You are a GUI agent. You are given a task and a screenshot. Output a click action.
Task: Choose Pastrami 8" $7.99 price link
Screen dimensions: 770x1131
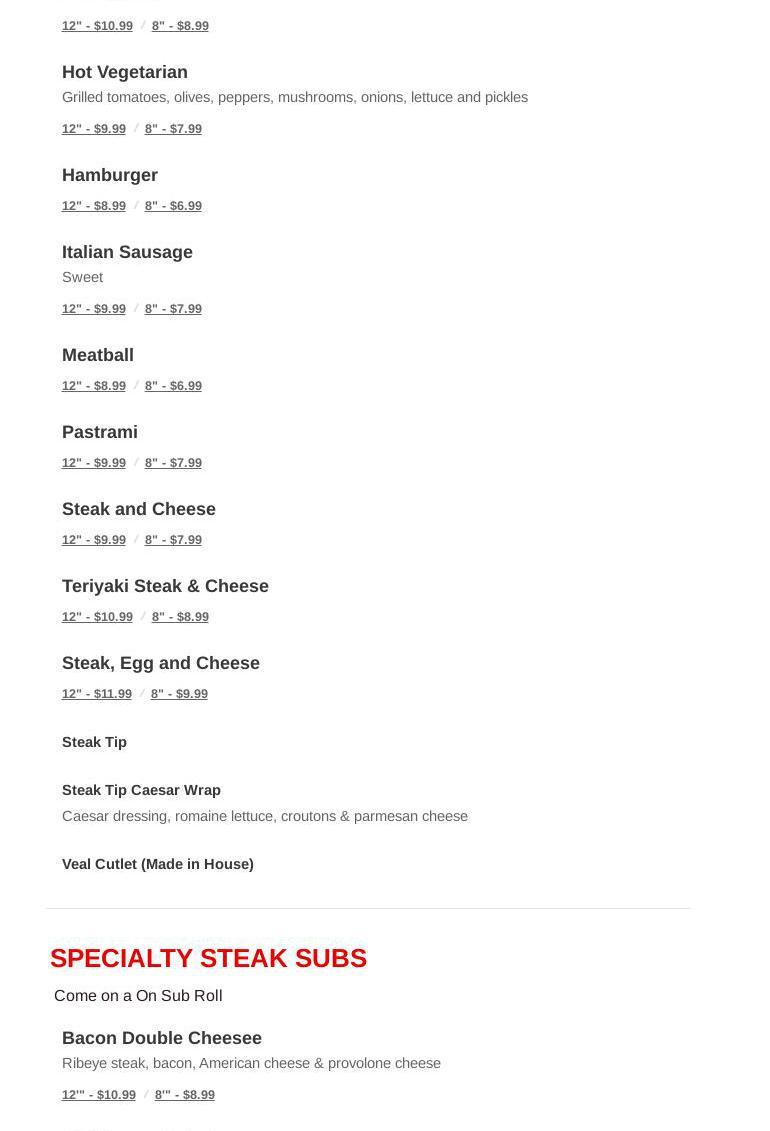pyautogui.click(x=173, y=463)
